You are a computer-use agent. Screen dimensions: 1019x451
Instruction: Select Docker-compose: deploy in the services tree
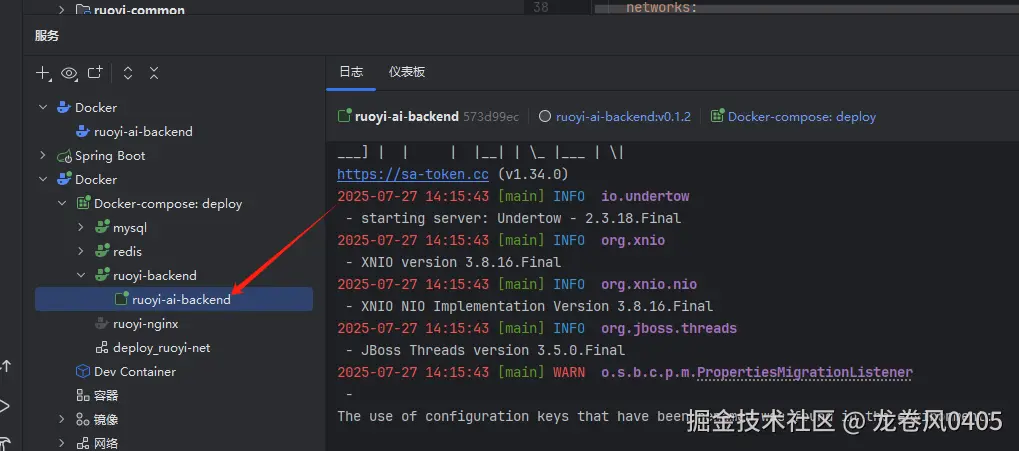(x=168, y=203)
